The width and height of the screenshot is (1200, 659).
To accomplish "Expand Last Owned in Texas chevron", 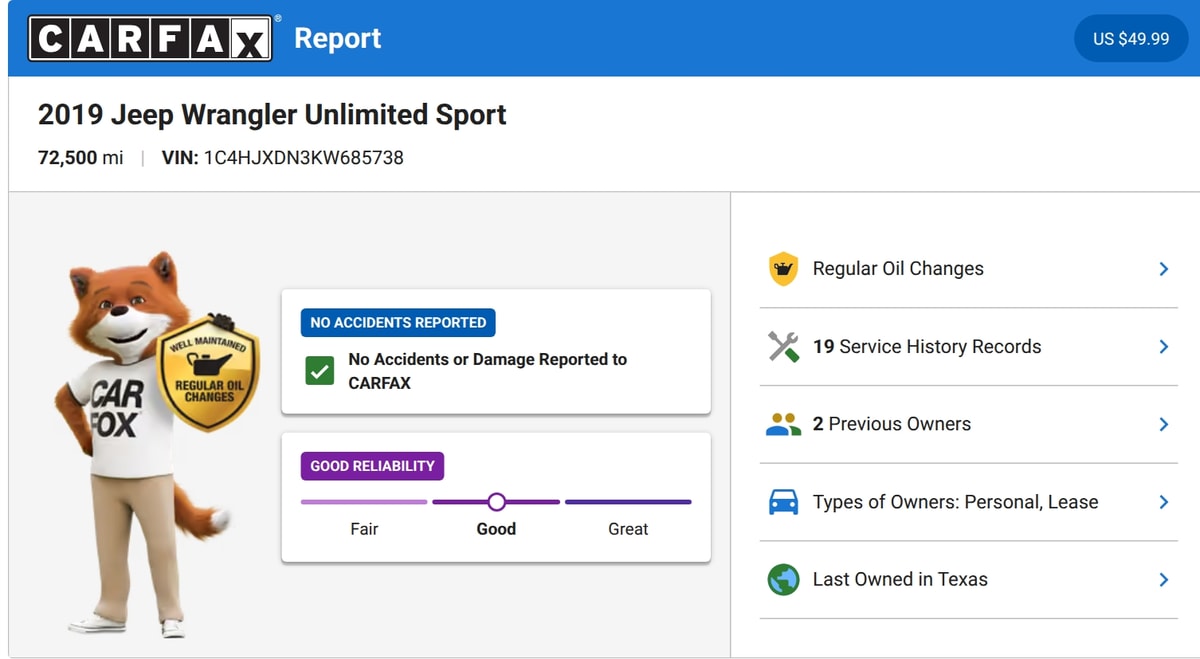I will click(x=1163, y=579).
